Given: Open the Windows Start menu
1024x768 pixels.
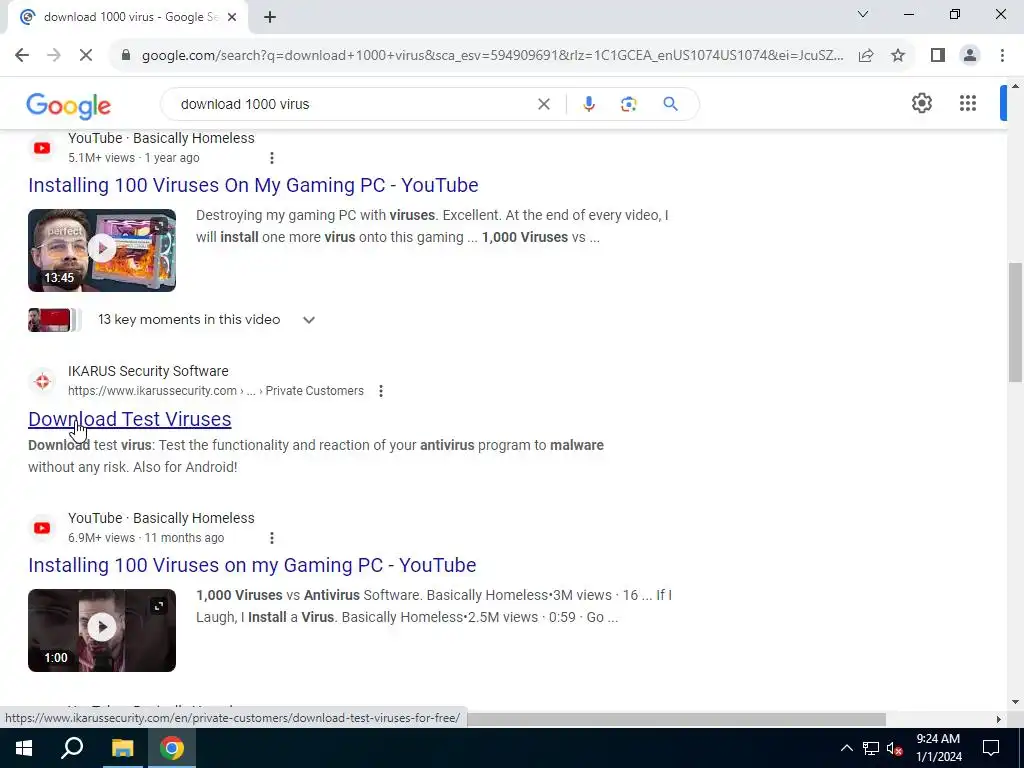Looking at the screenshot, I should 24,748.
